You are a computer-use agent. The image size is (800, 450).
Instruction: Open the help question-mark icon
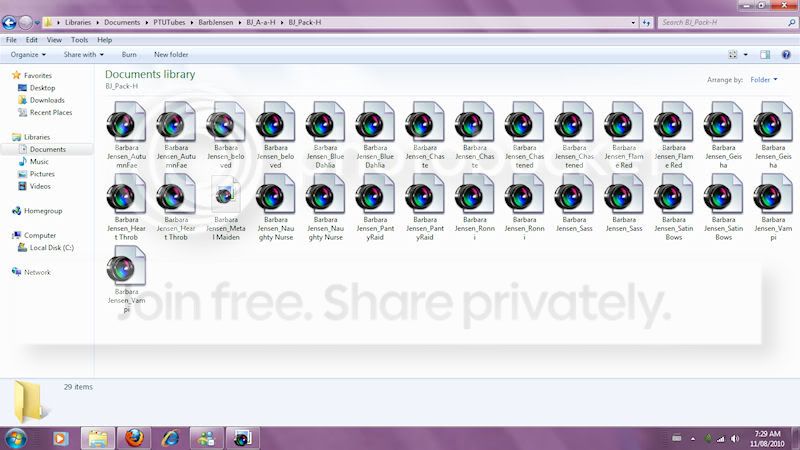point(786,55)
